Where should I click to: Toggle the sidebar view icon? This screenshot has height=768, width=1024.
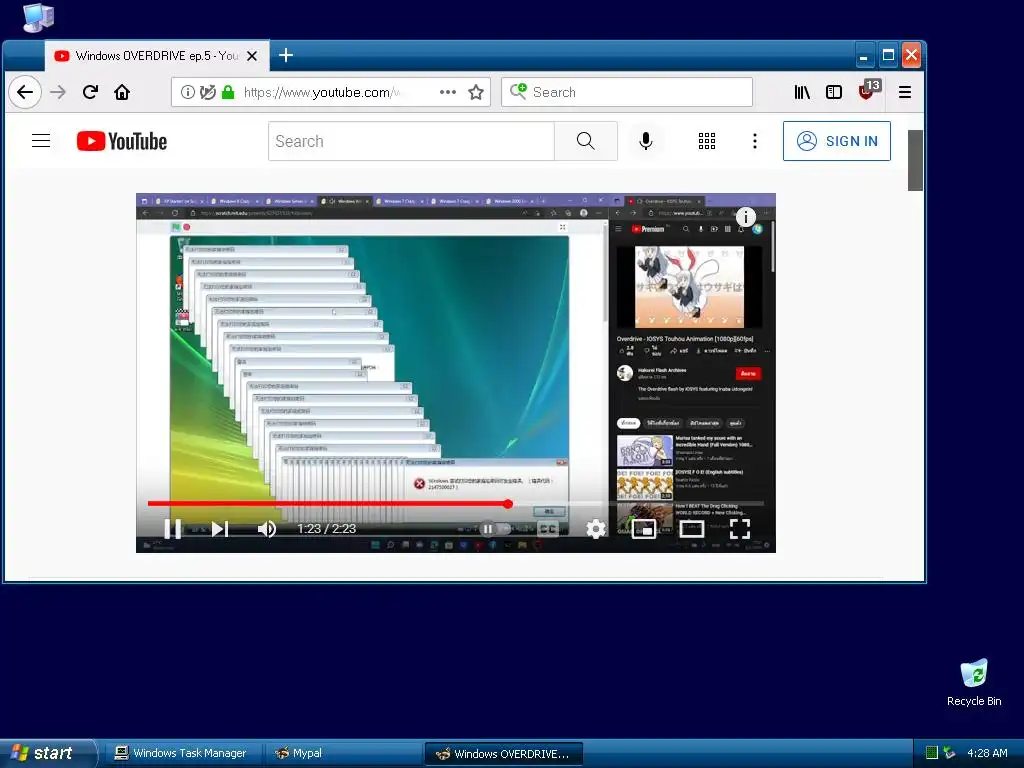834,92
